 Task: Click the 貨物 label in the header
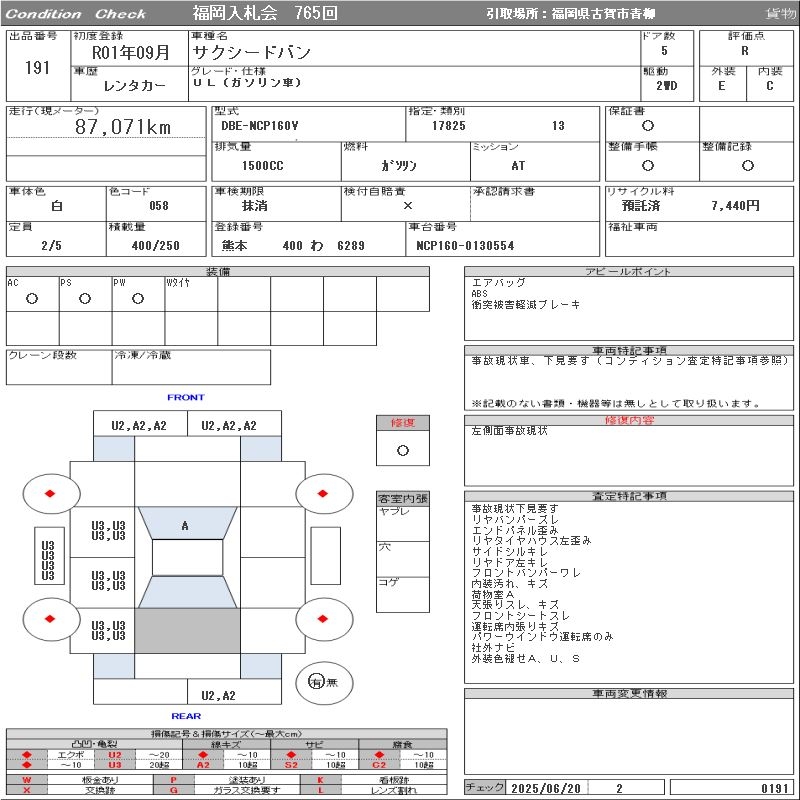[x=780, y=14]
